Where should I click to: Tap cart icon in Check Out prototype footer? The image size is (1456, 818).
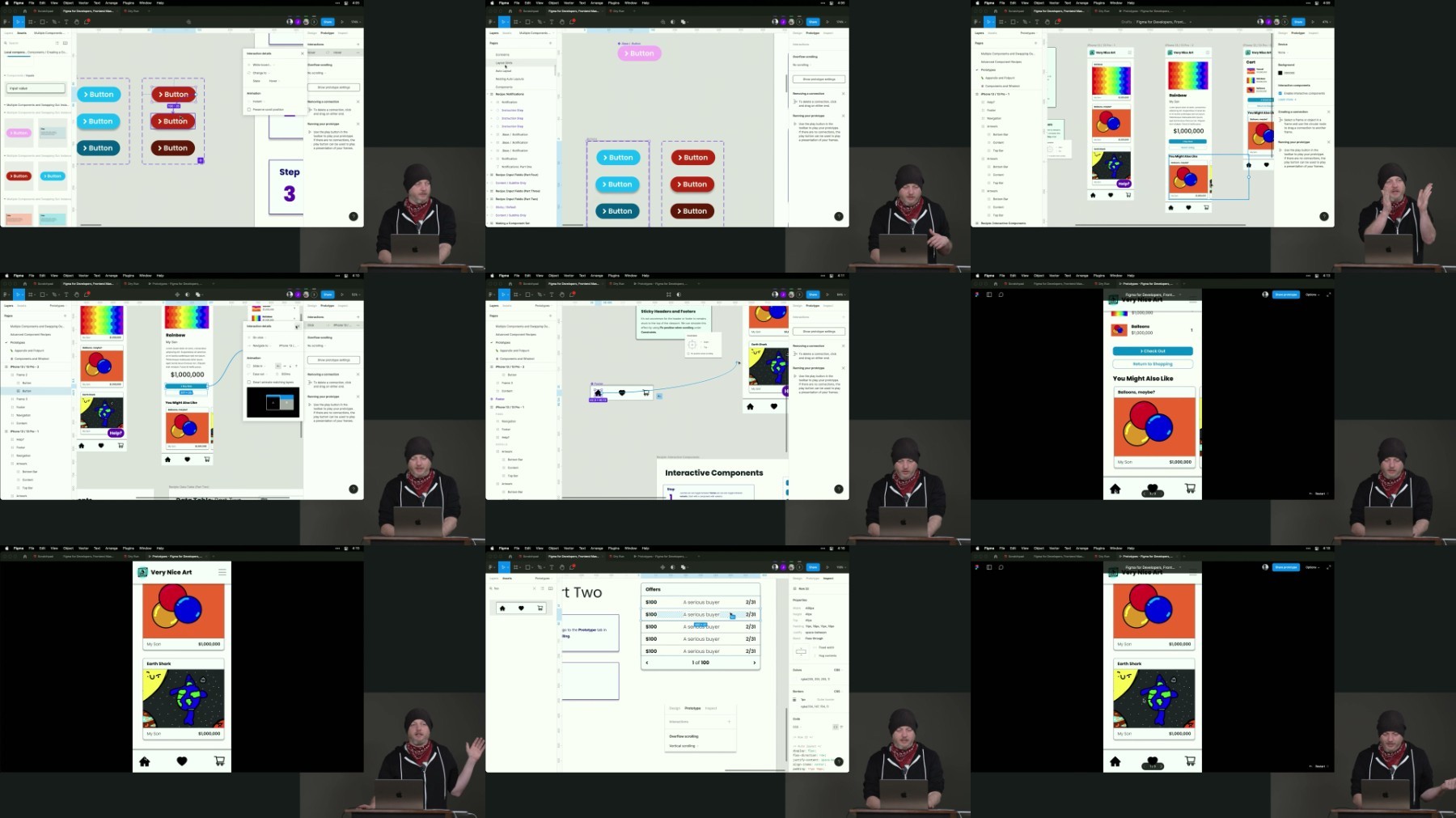pos(1190,489)
